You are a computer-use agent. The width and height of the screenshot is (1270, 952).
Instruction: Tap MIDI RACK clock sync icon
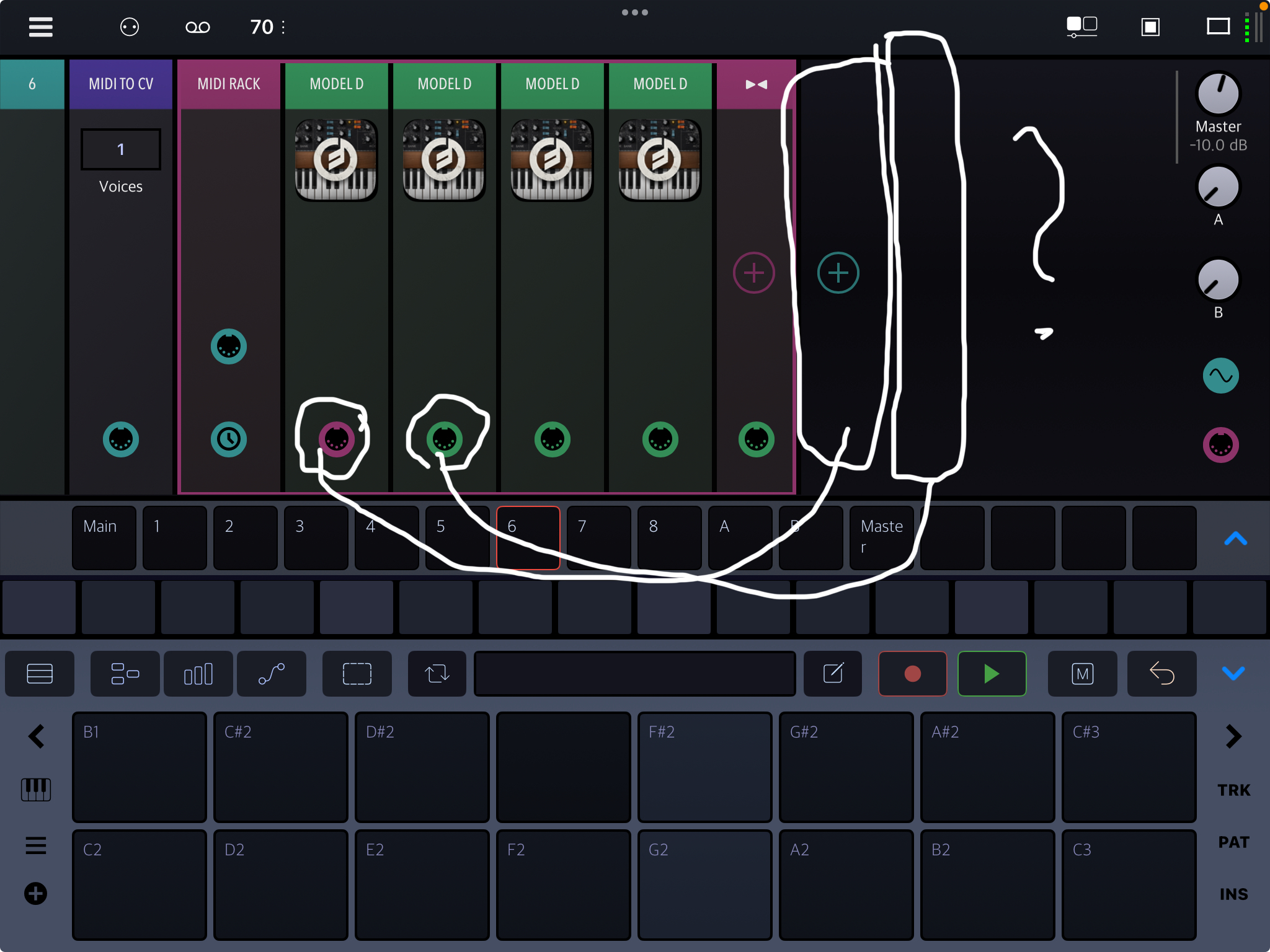pos(229,439)
